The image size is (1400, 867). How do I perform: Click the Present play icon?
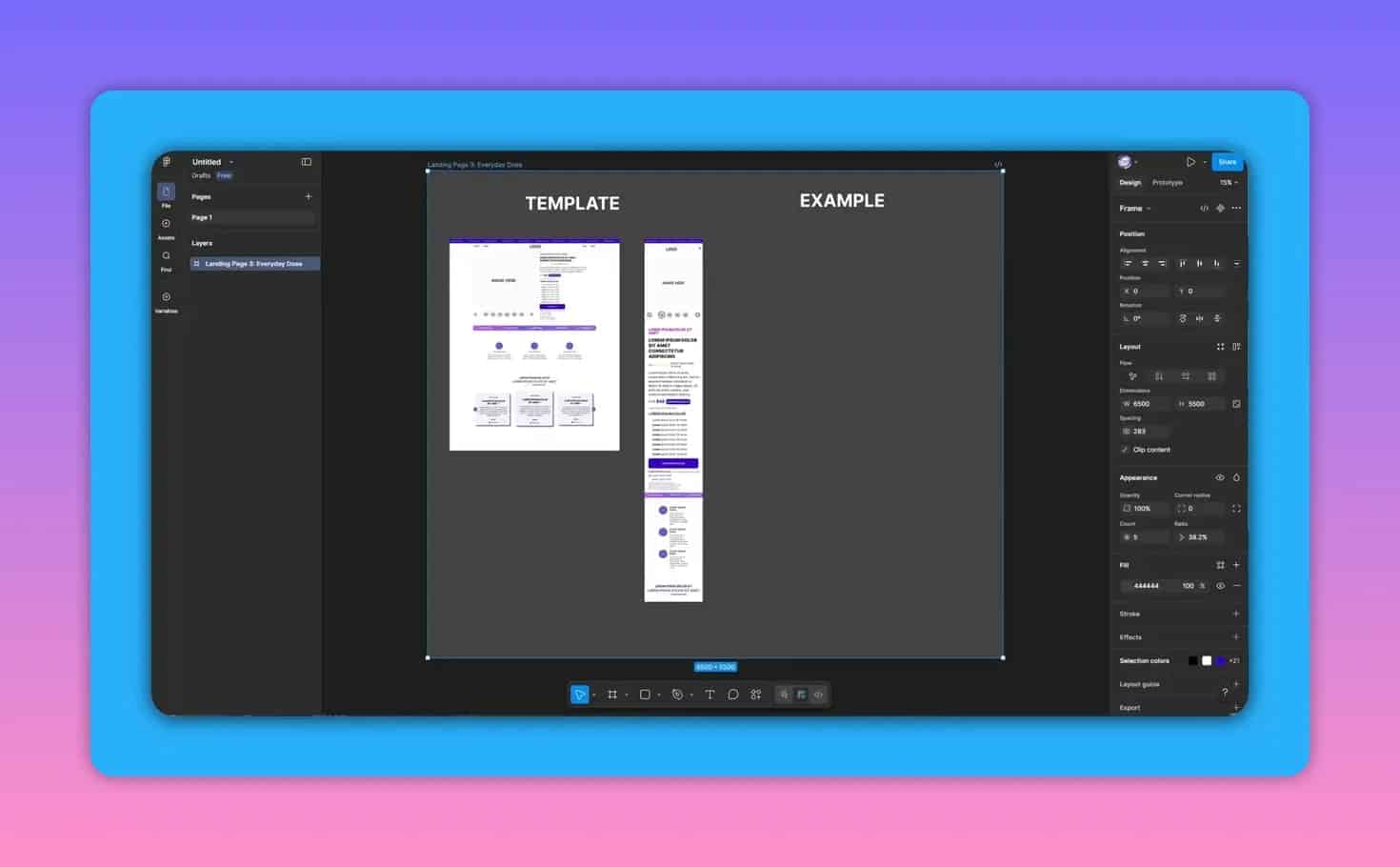(x=1190, y=162)
